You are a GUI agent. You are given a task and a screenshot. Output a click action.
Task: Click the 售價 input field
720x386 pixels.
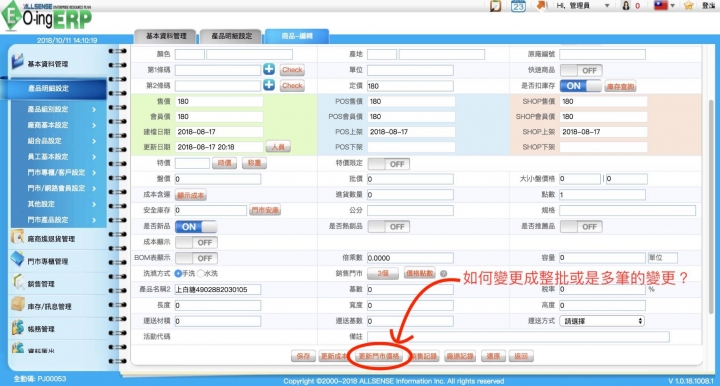point(219,101)
